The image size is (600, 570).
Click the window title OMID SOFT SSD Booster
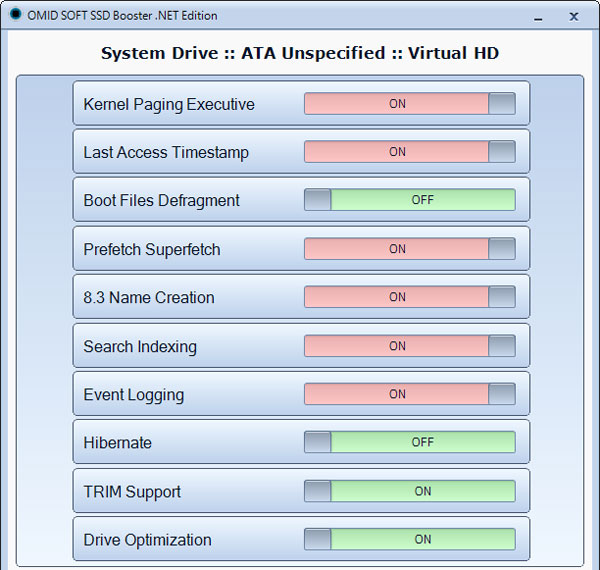[122, 16]
